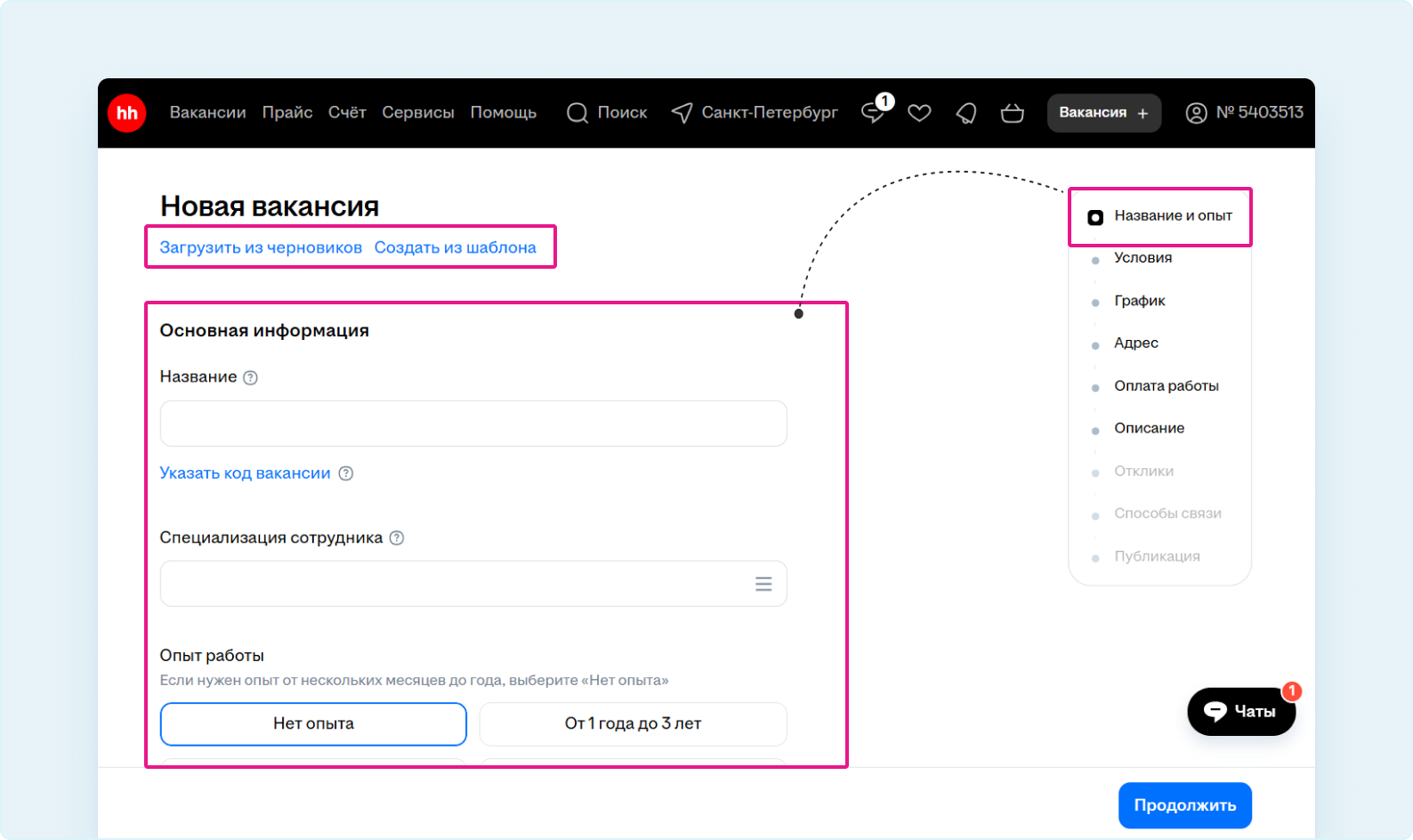
Task: Open the chat messages icon with badge
Action: [x=874, y=113]
